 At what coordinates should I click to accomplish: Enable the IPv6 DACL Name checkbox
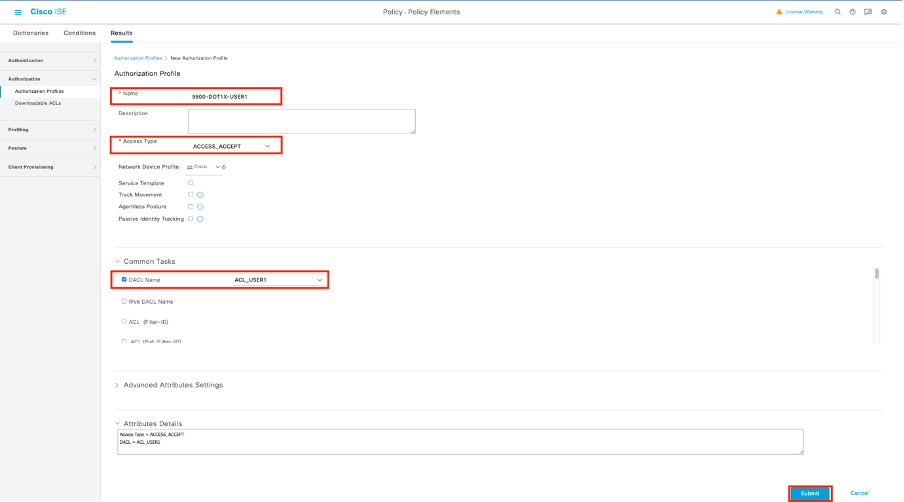(124, 301)
